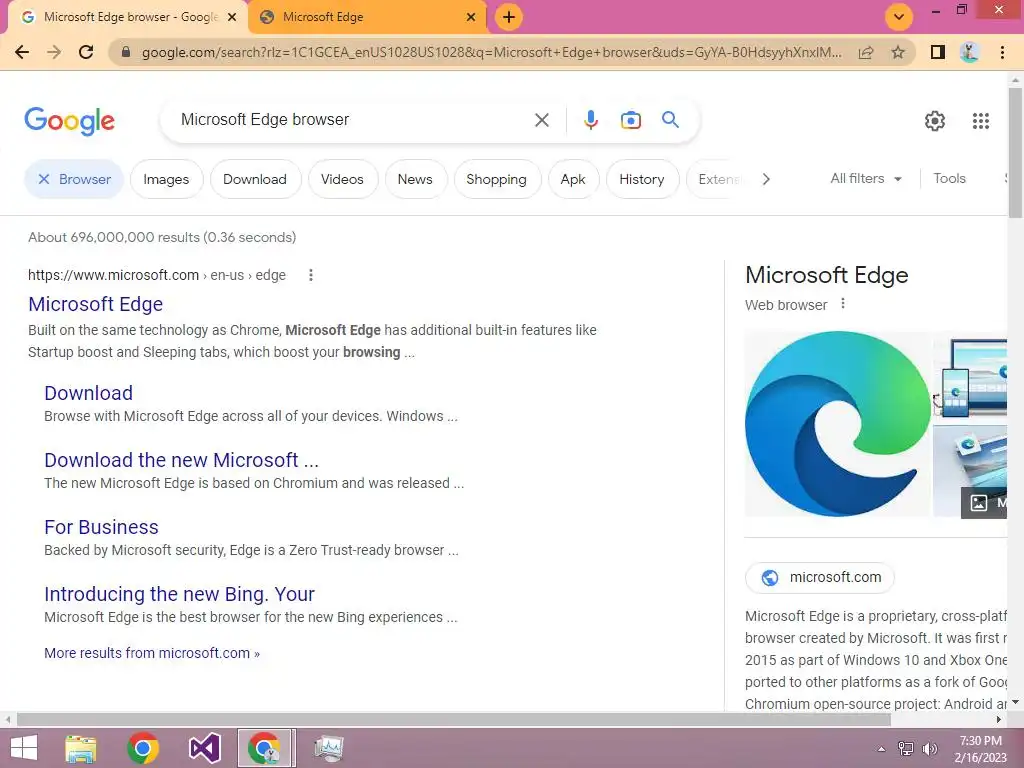Click More results from microsoft.com
The width and height of the screenshot is (1024, 768).
pos(152,653)
